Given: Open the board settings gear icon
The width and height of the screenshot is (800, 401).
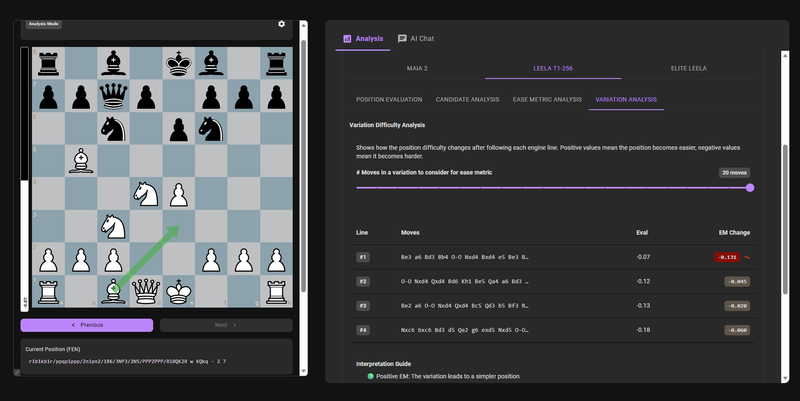Looking at the screenshot, I should [x=281, y=23].
